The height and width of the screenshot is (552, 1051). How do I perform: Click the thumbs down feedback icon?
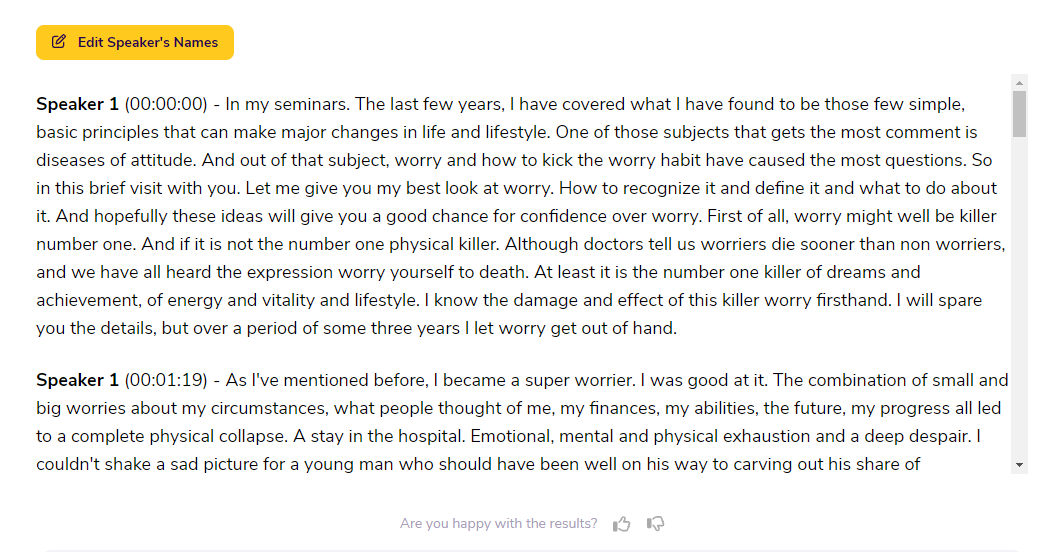click(x=656, y=524)
